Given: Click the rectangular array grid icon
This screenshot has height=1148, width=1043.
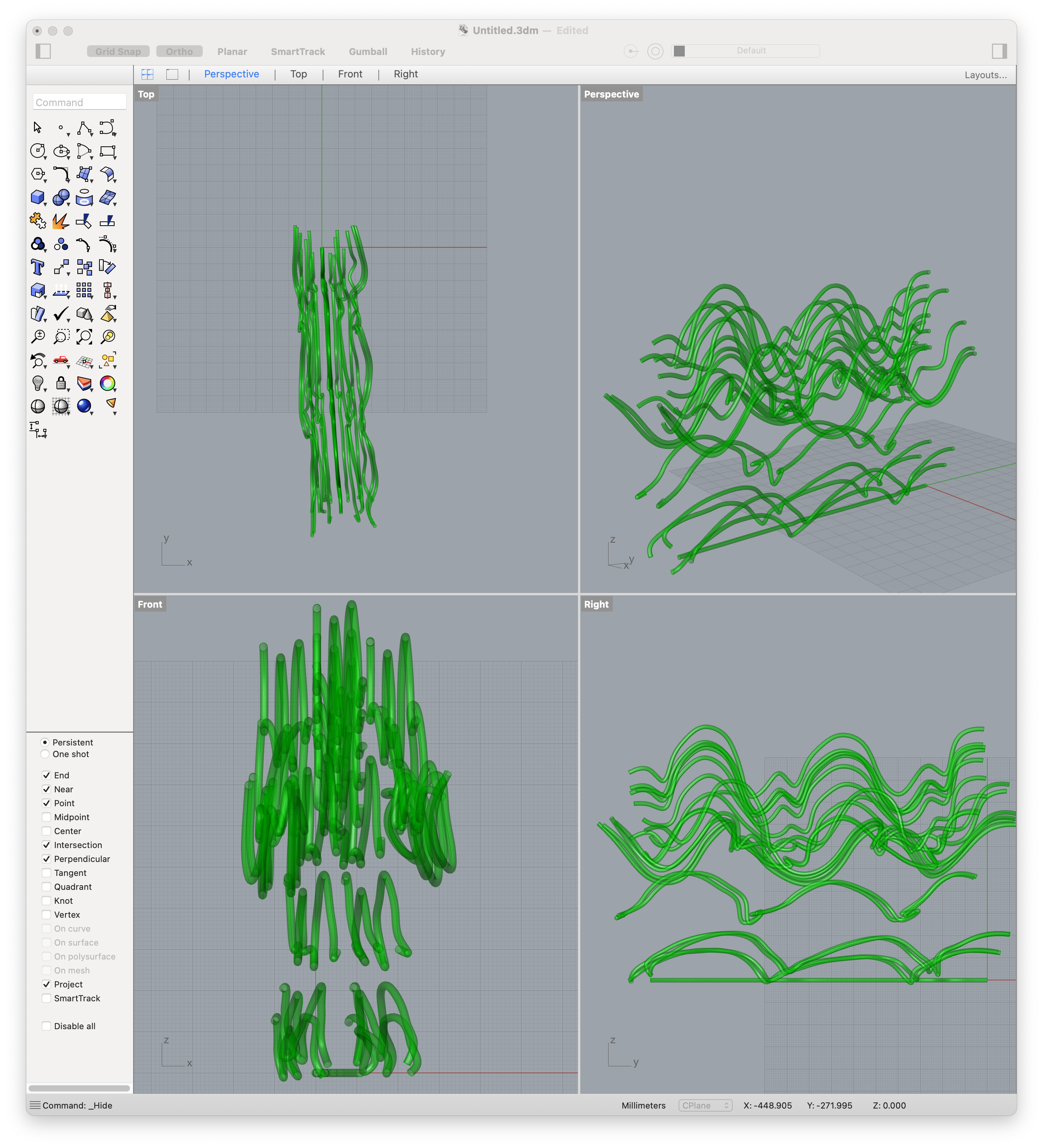Looking at the screenshot, I should [x=84, y=290].
